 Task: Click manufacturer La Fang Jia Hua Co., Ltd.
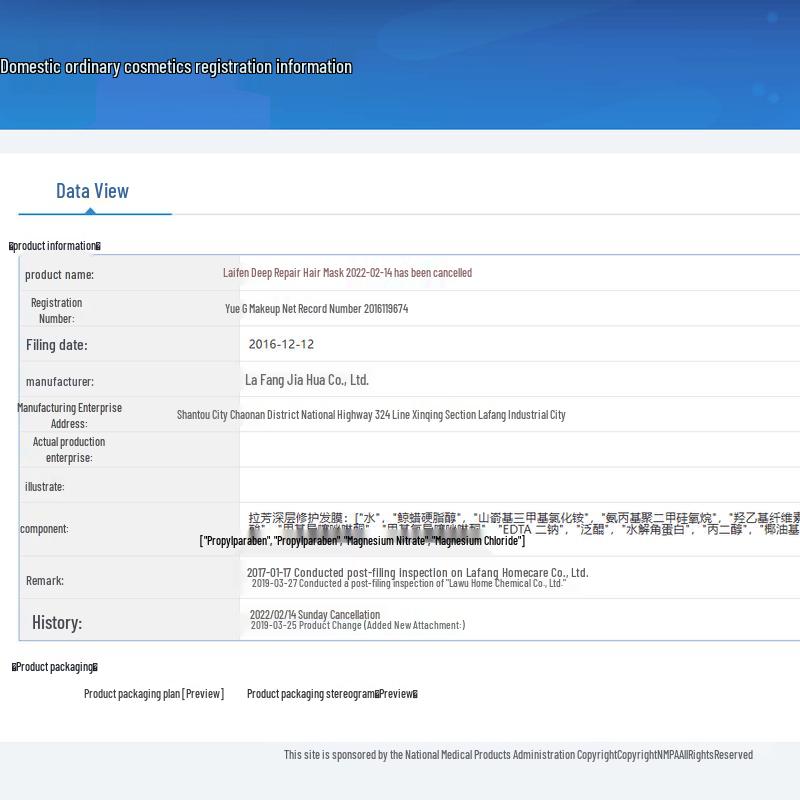307,380
